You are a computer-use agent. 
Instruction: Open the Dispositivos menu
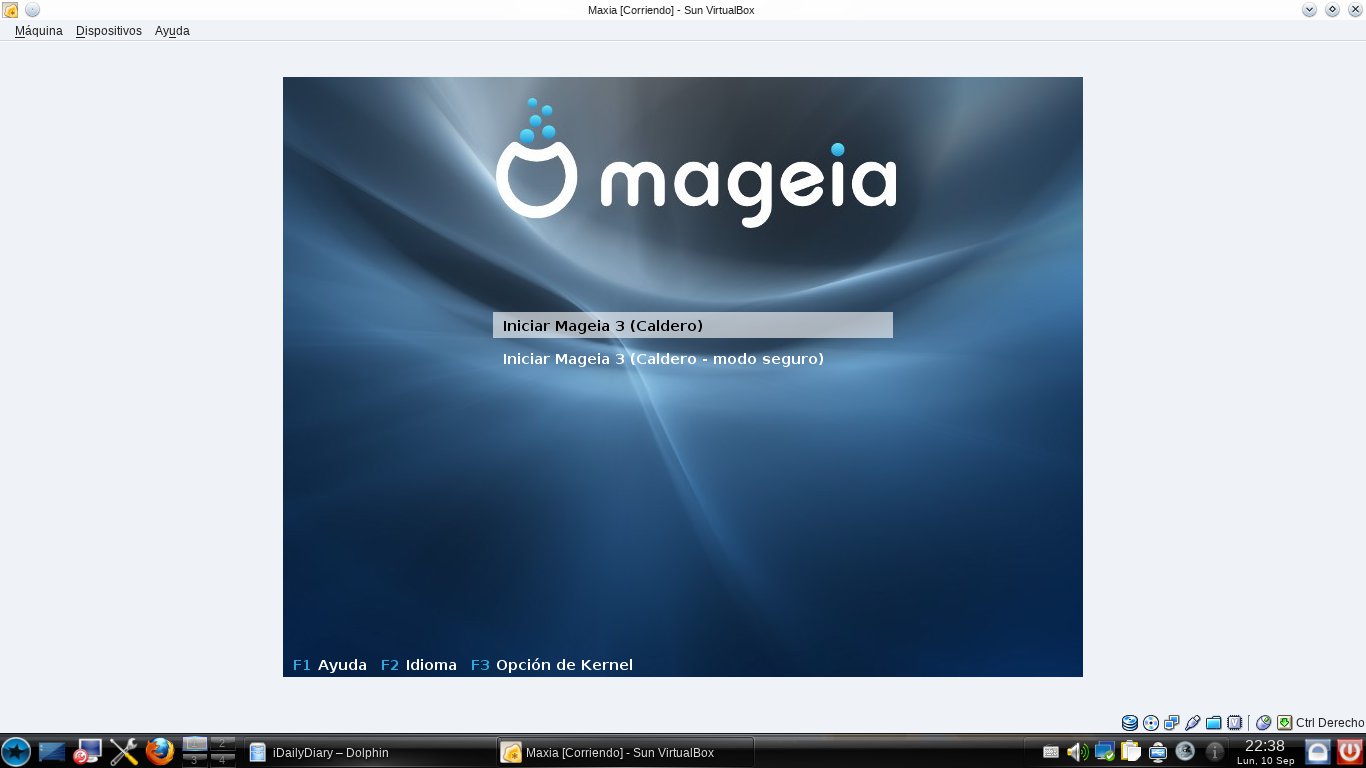coord(109,31)
